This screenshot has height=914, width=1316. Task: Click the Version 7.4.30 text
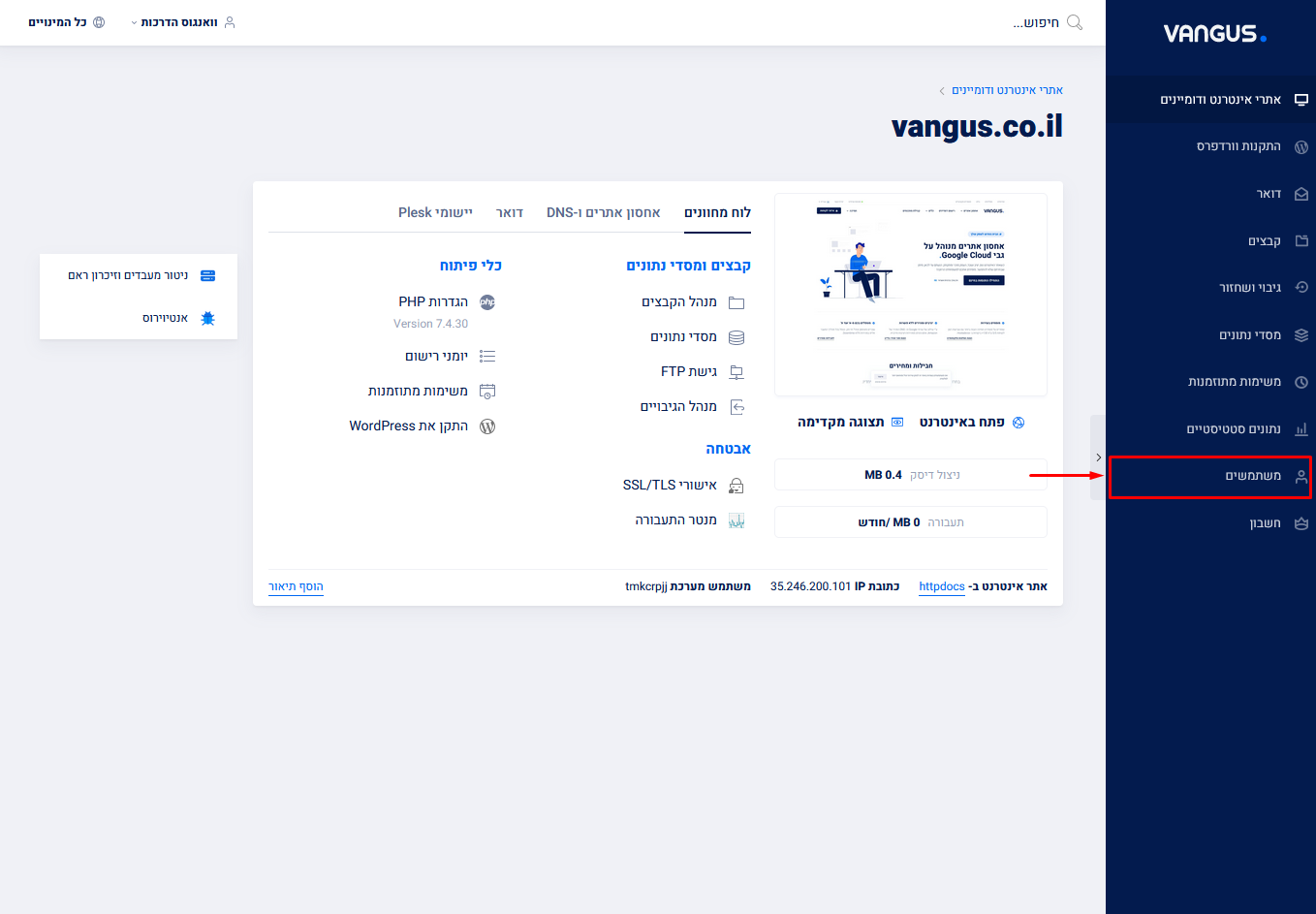pos(430,324)
